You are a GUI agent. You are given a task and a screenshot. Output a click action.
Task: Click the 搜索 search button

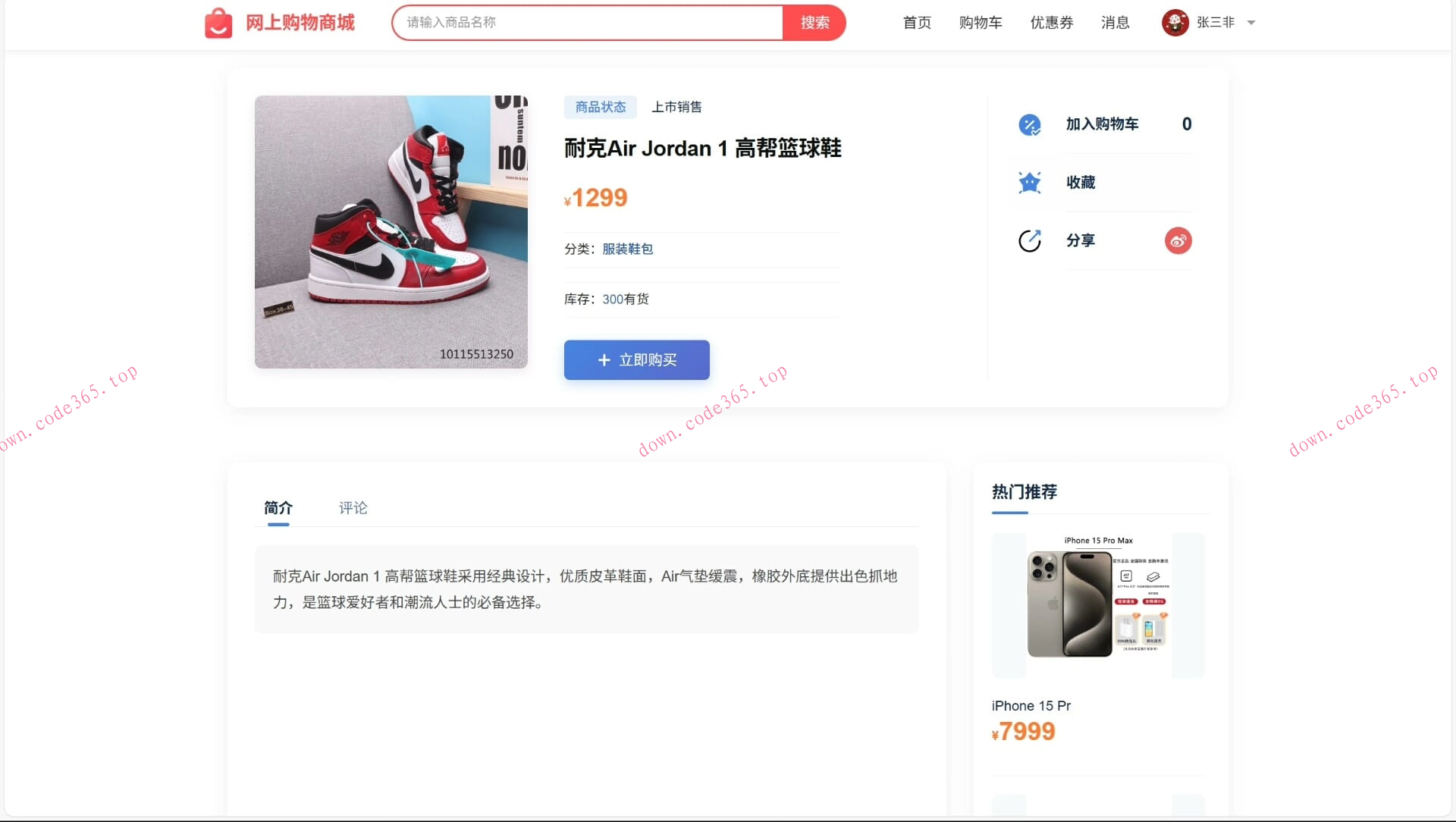click(x=814, y=22)
